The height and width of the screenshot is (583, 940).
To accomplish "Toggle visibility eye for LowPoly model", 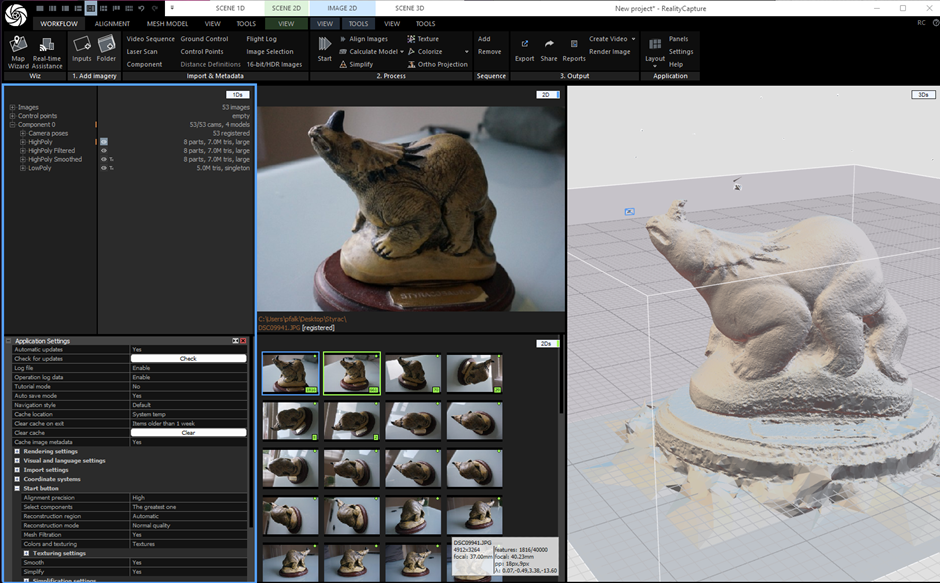I will click(104, 169).
